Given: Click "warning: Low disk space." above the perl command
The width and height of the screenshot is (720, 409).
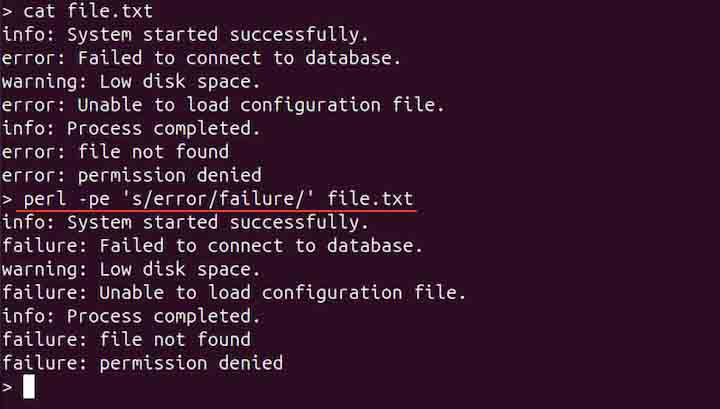Looking at the screenshot, I should pyautogui.click(x=131, y=82).
